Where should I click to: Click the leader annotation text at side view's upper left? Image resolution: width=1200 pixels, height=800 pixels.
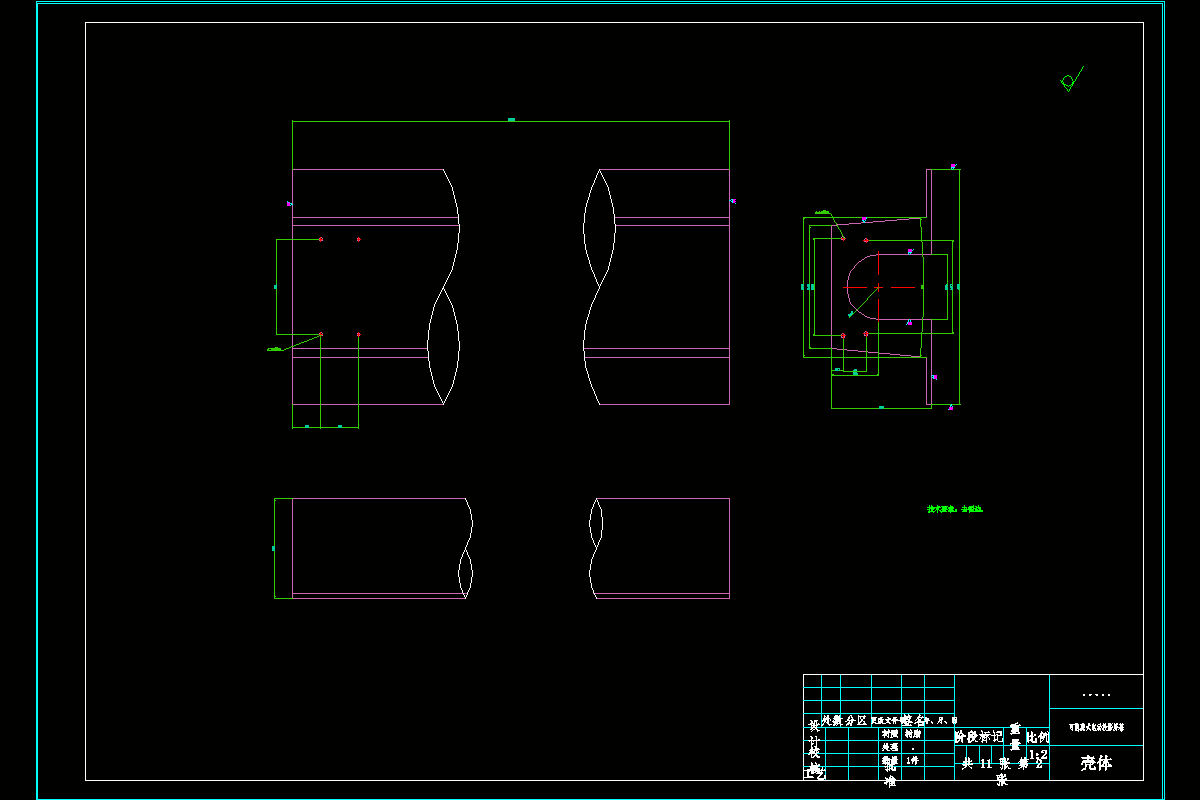click(x=823, y=212)
